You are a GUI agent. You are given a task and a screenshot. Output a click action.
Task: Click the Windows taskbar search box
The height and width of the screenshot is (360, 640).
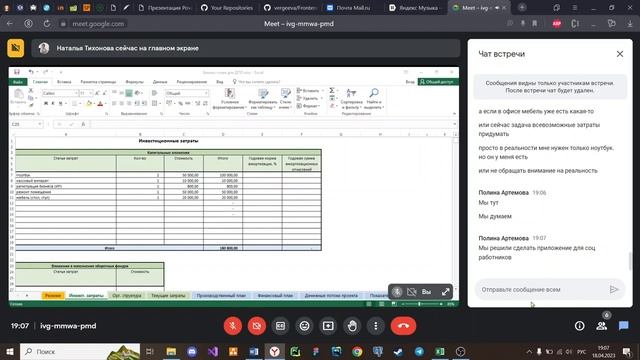(x=80, y=351)
